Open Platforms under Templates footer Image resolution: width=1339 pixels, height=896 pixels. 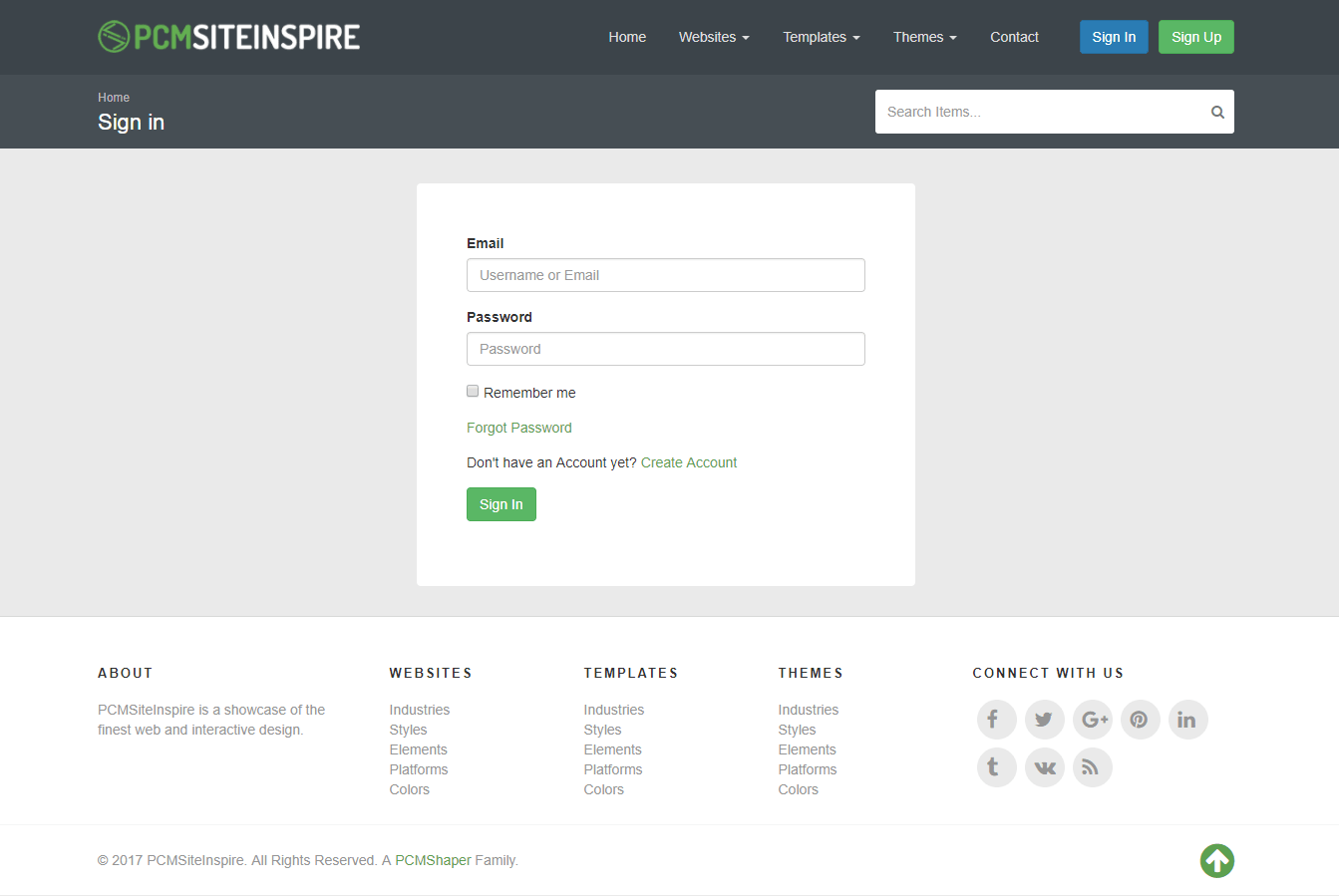pos(613,769)
